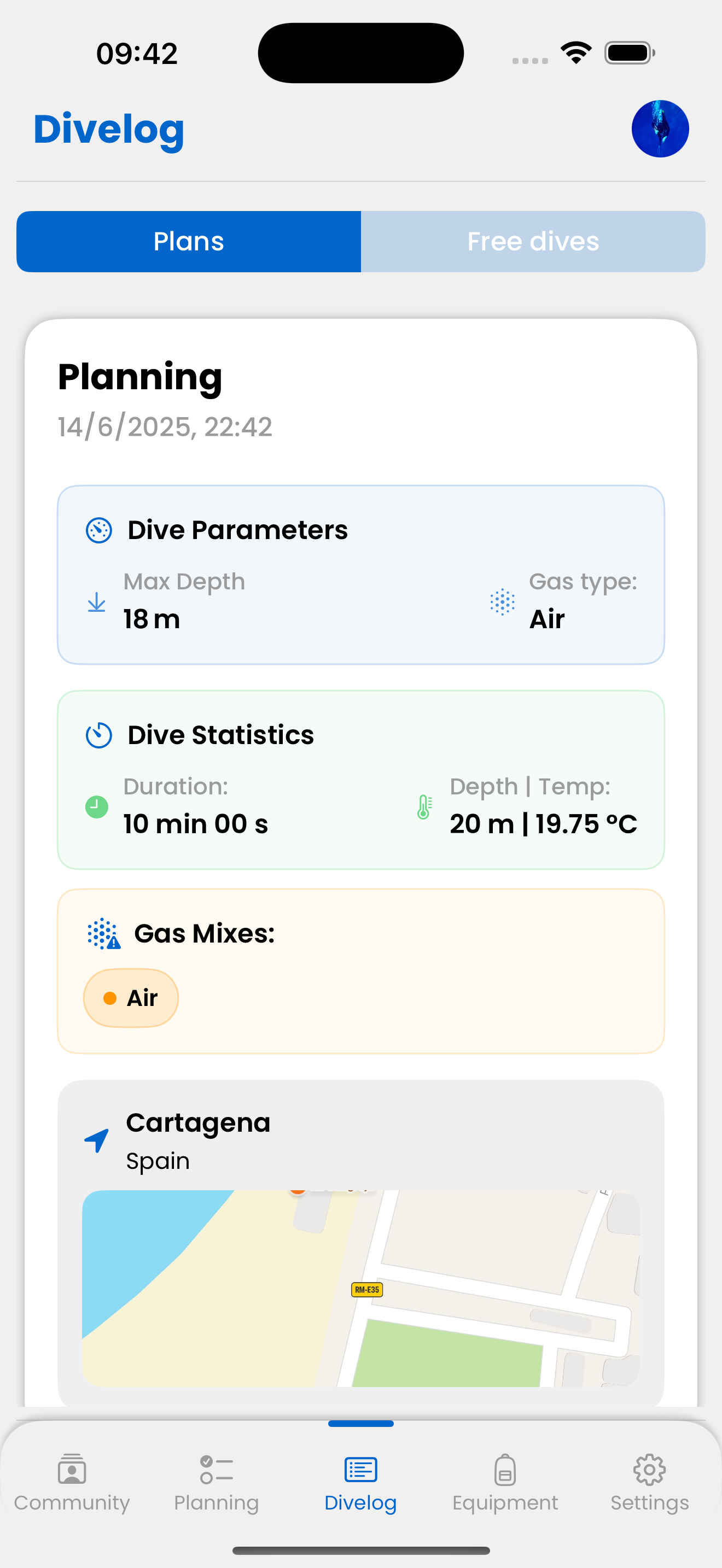Open the Community tab
The width and height of the screenshot is (722, 1568).
pos(72,1483)
